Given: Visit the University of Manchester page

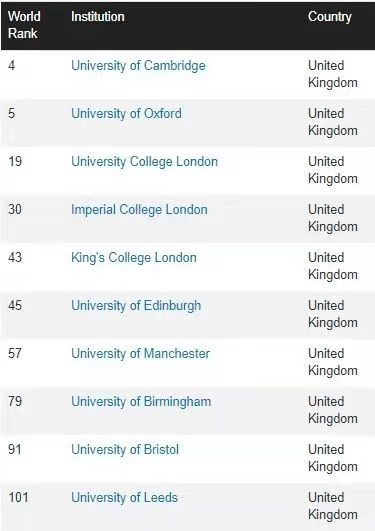Looking at the screenshot, I should point(141,354).
